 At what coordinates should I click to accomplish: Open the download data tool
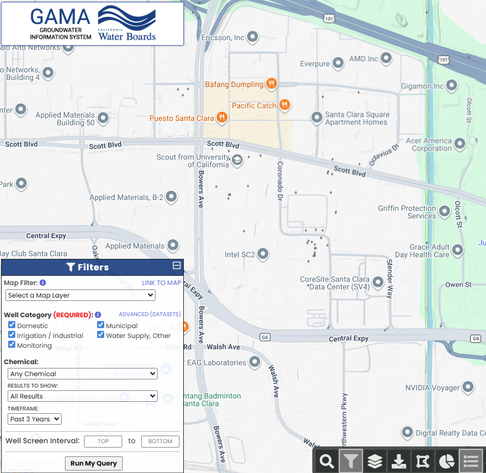(x=399, y=461)
